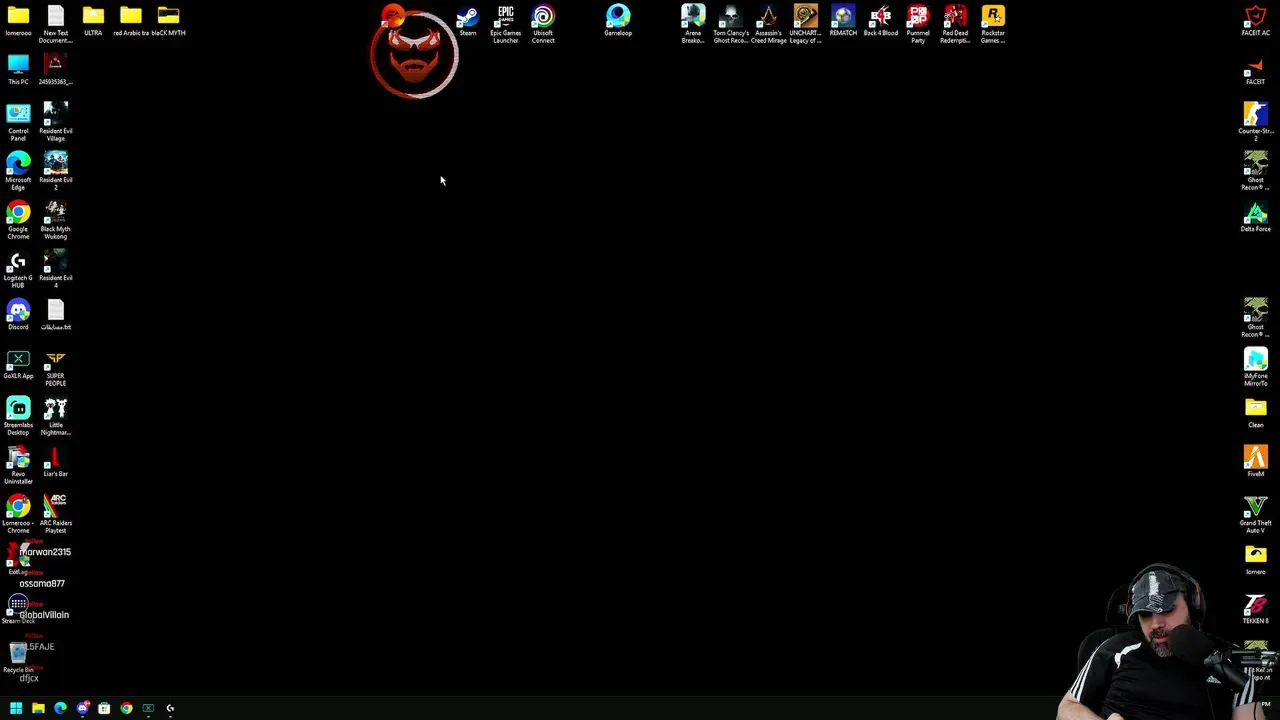Click Back 4 Blood shortcut

[x=880, y=21]
